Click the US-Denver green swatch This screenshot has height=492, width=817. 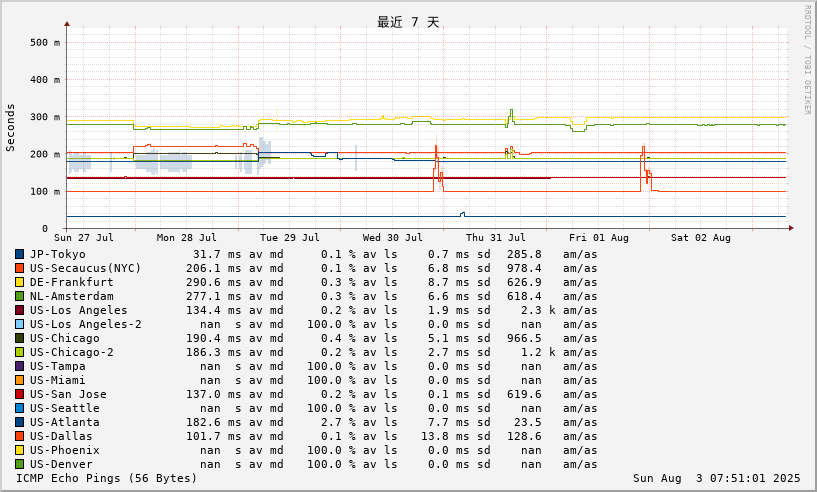[19, 464]
